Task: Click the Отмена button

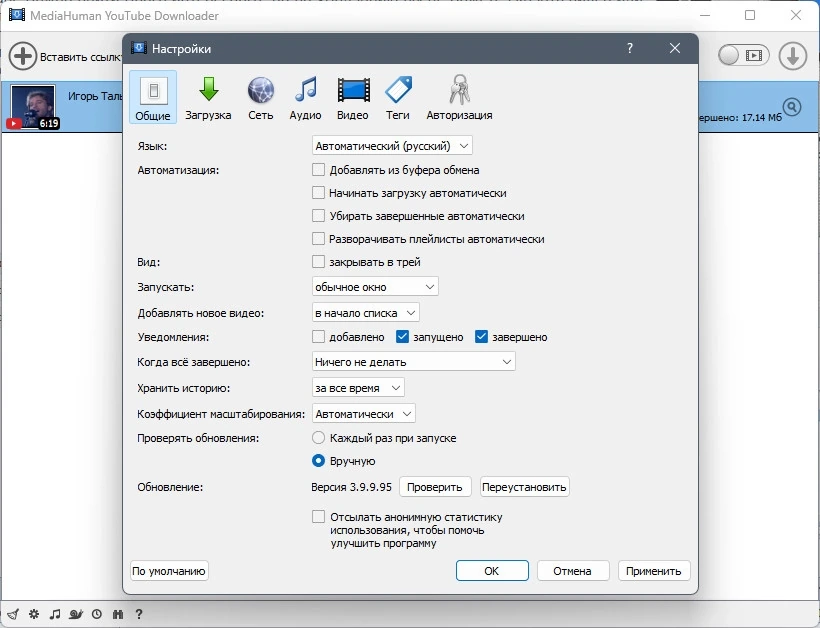Action: 573,571
